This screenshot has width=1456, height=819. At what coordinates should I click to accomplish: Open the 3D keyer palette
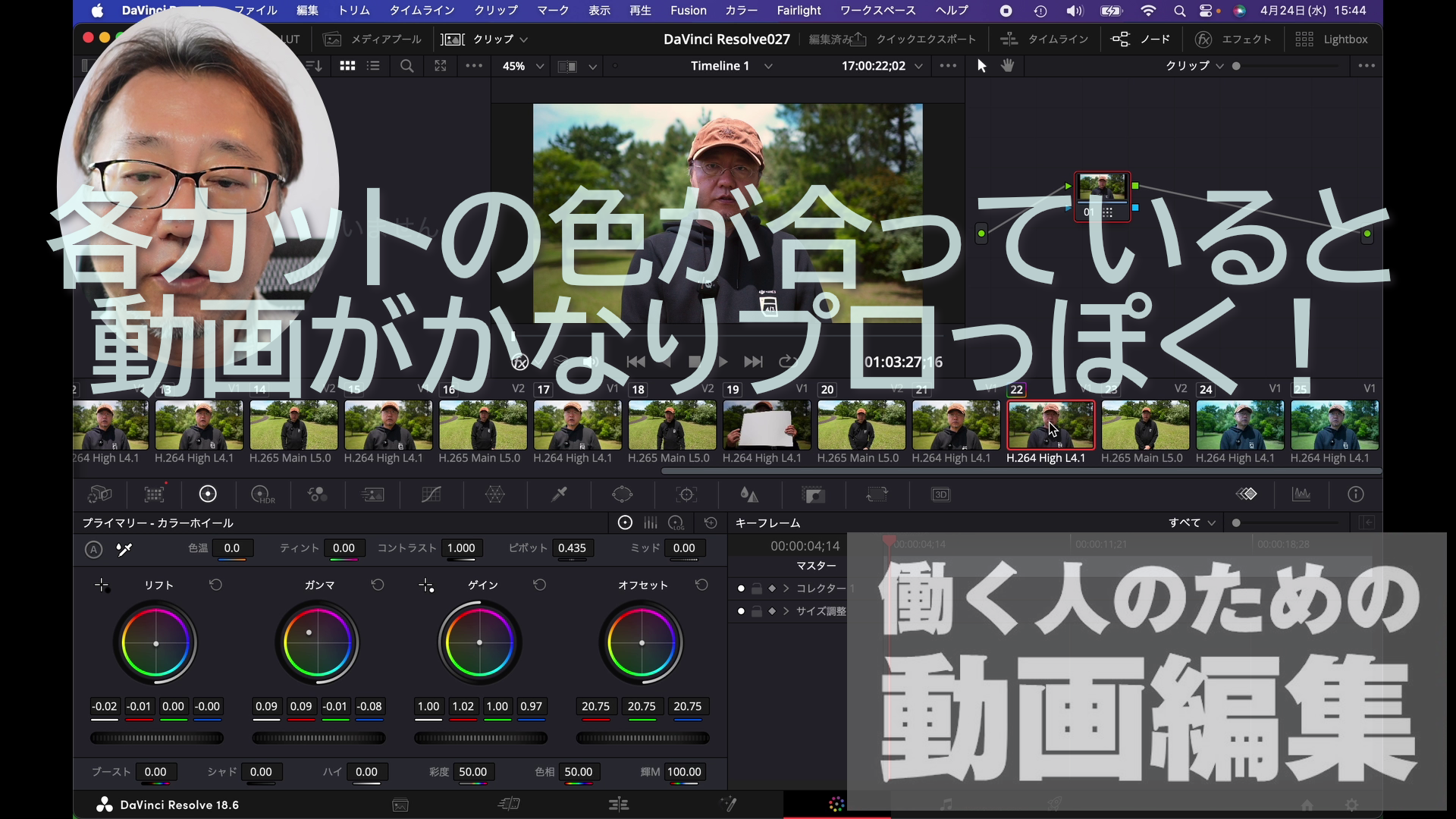click(940, 494)
